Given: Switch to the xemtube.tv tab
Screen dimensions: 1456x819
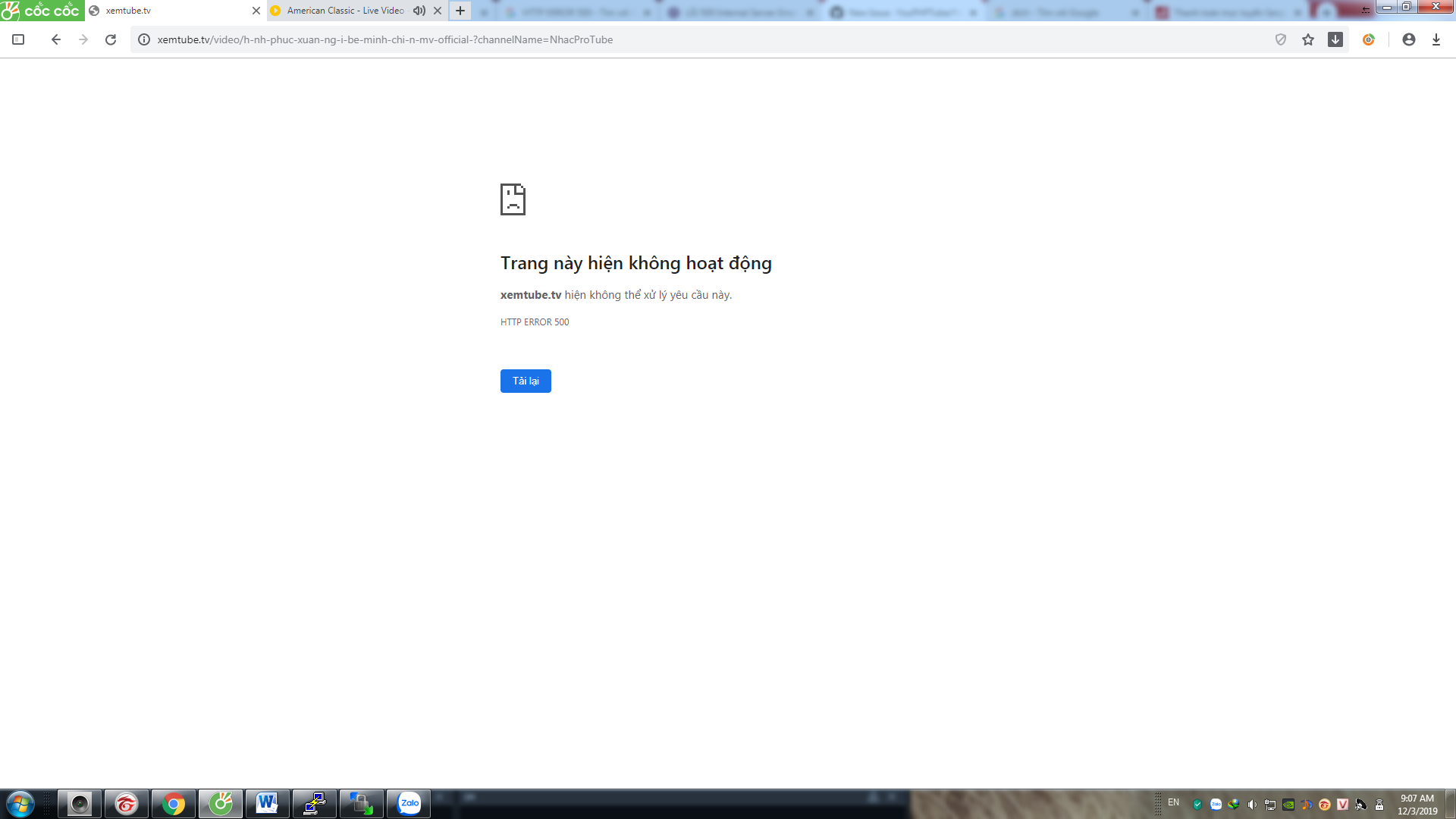Looking at the screenshot, I should 173,11.
